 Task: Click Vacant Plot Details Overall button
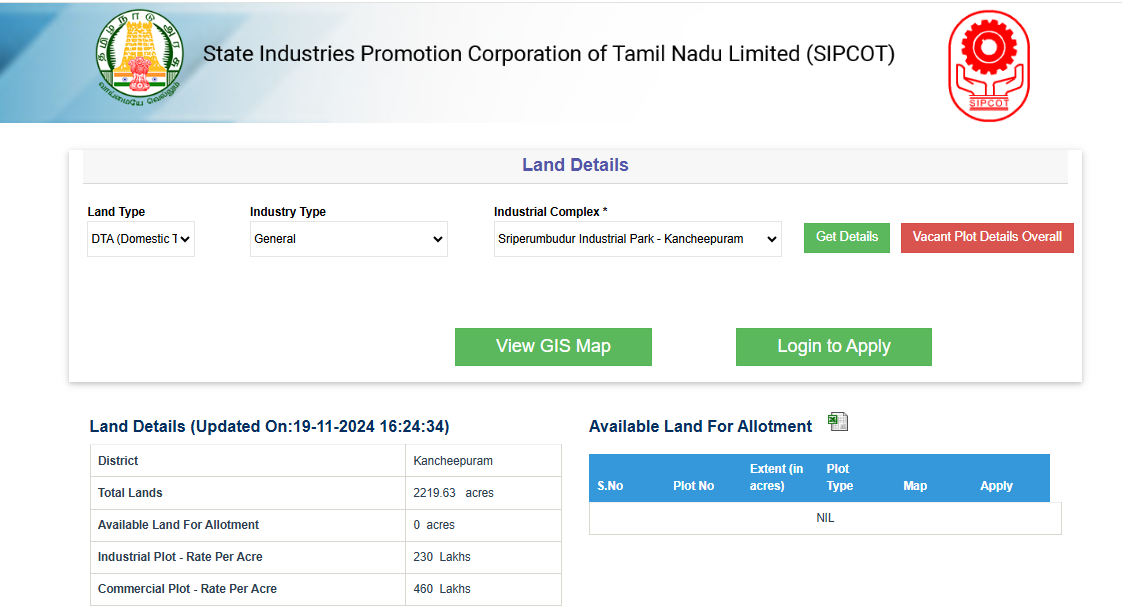pyautogui.click(x=987, y=238)
